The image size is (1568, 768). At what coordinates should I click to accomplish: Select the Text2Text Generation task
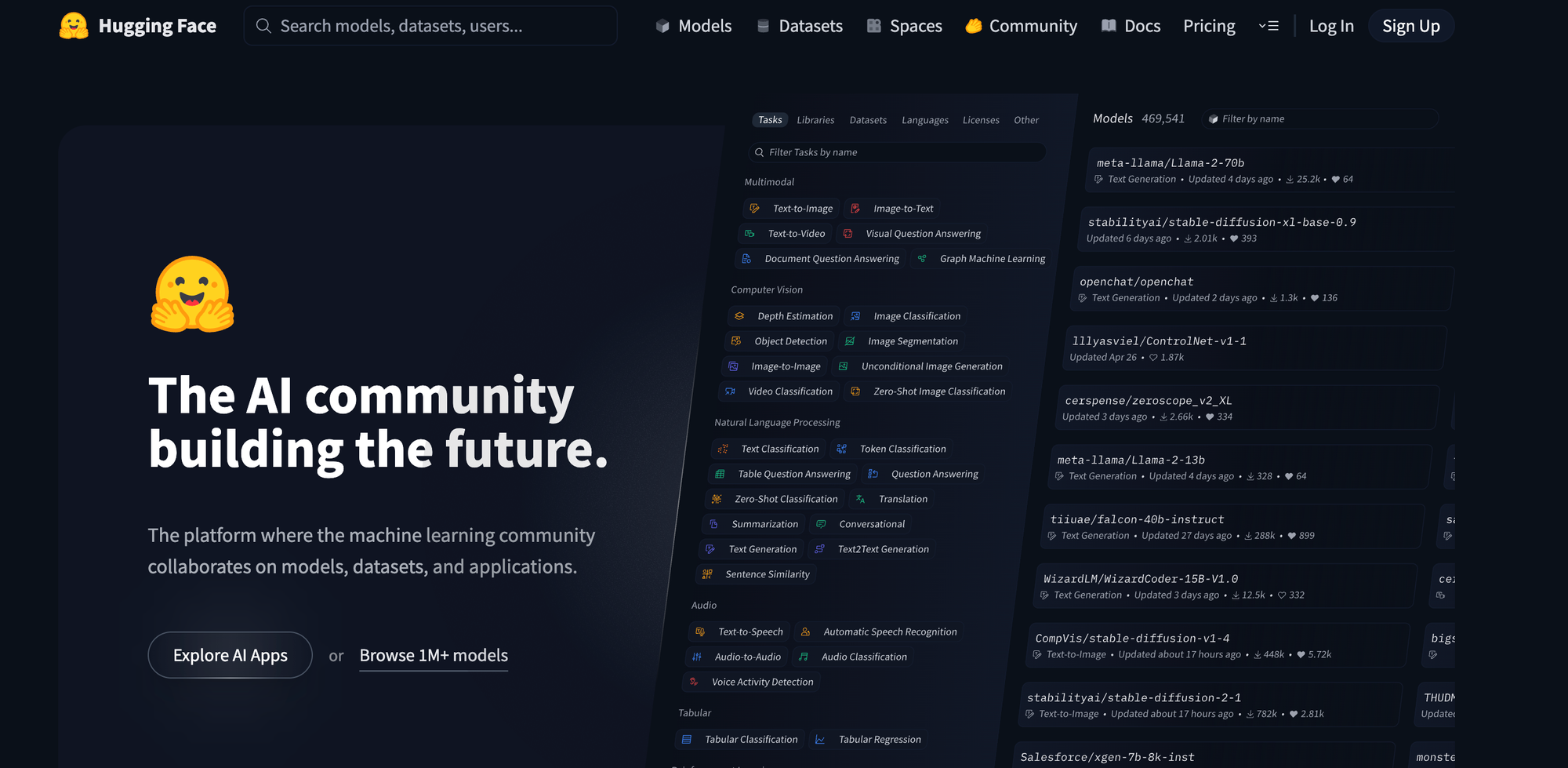(x=873, y=549)
